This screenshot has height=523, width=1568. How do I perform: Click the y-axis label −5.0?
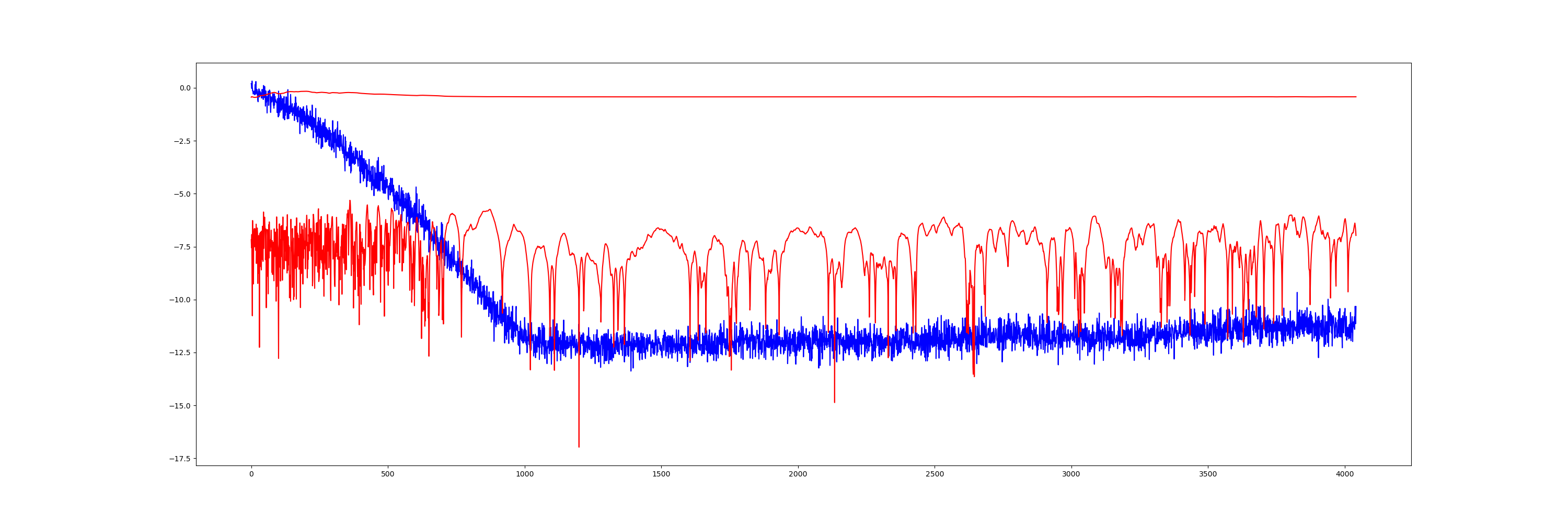[x=182, y=194]
